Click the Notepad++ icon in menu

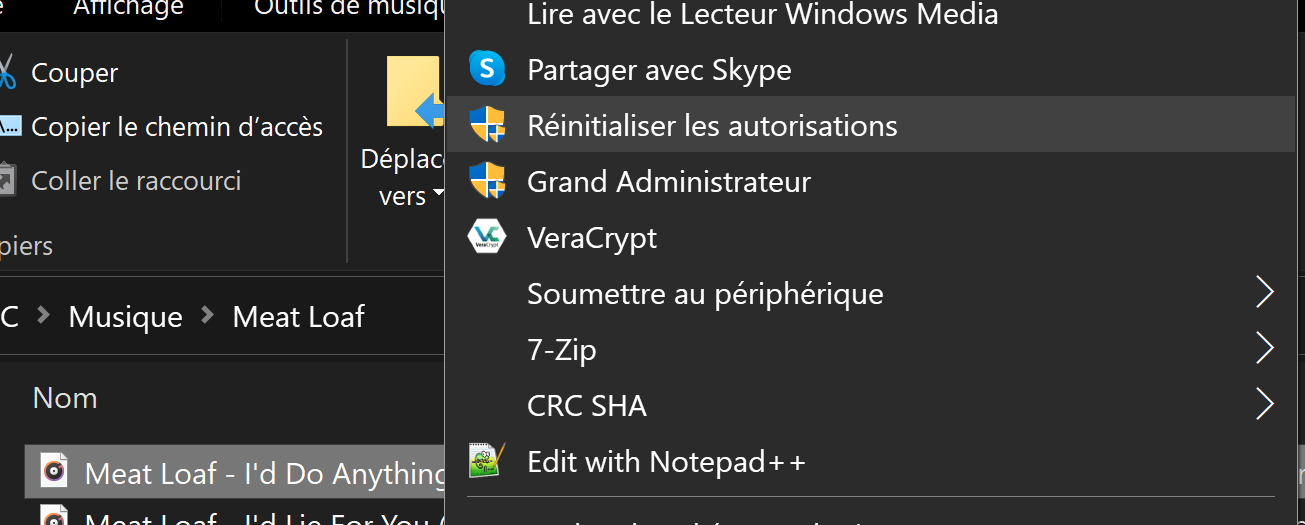(487, 461)
